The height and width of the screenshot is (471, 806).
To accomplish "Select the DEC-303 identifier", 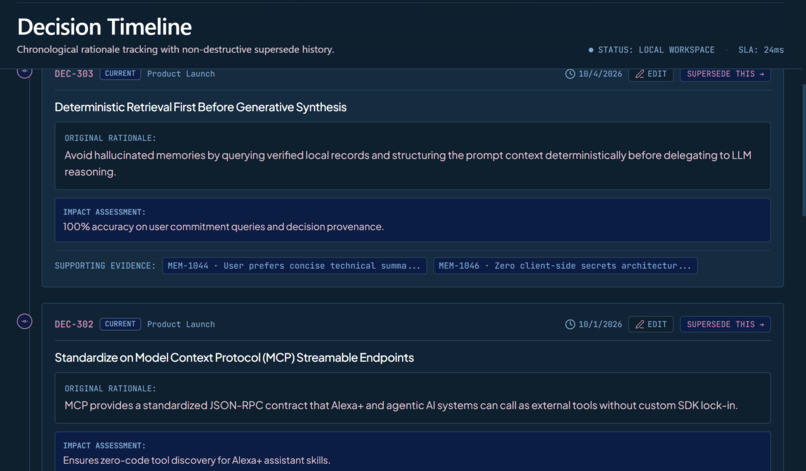I will point(74,74).
